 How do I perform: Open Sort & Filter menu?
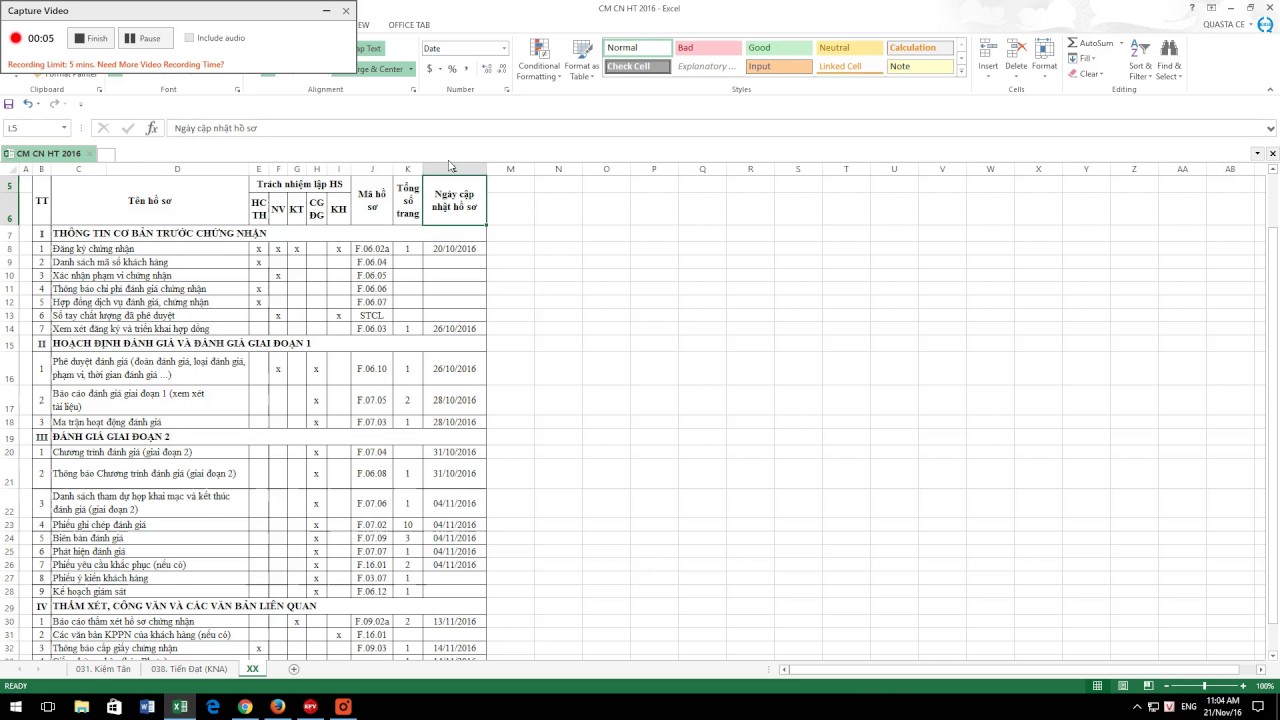[x=1139, y=60]
